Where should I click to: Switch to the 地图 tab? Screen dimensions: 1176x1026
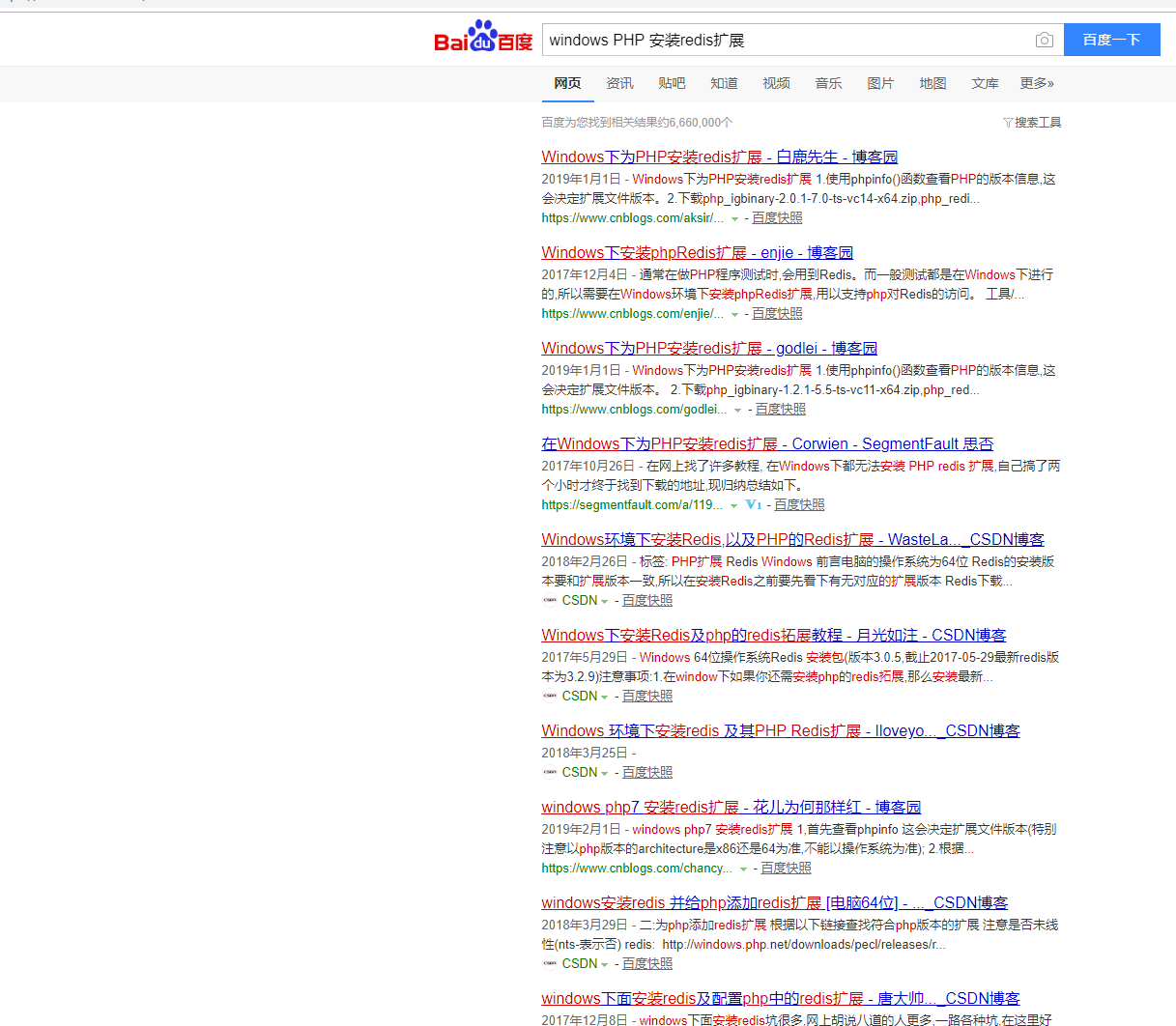[932, 83]
